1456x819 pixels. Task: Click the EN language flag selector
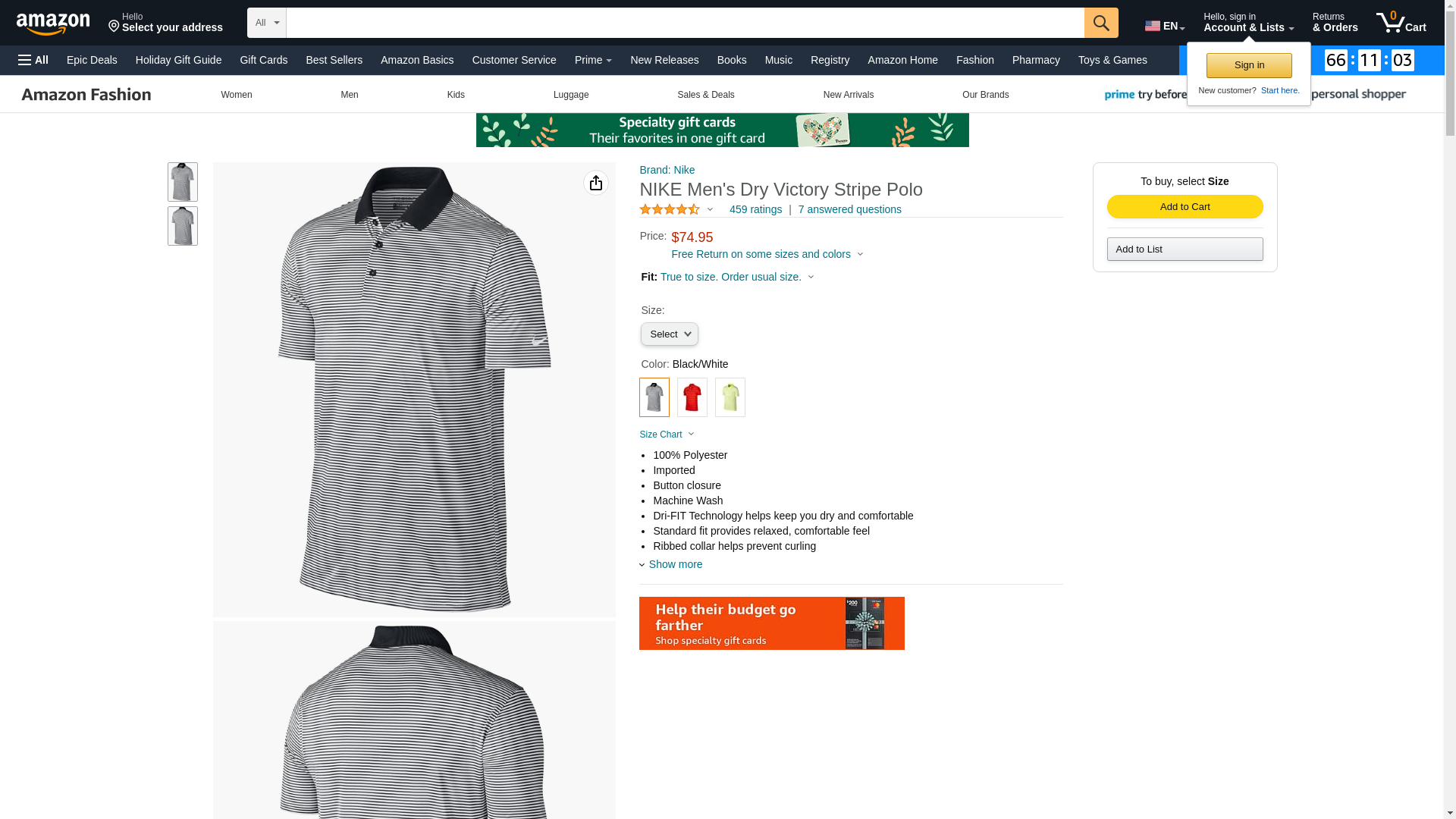tap(1164, 26)
